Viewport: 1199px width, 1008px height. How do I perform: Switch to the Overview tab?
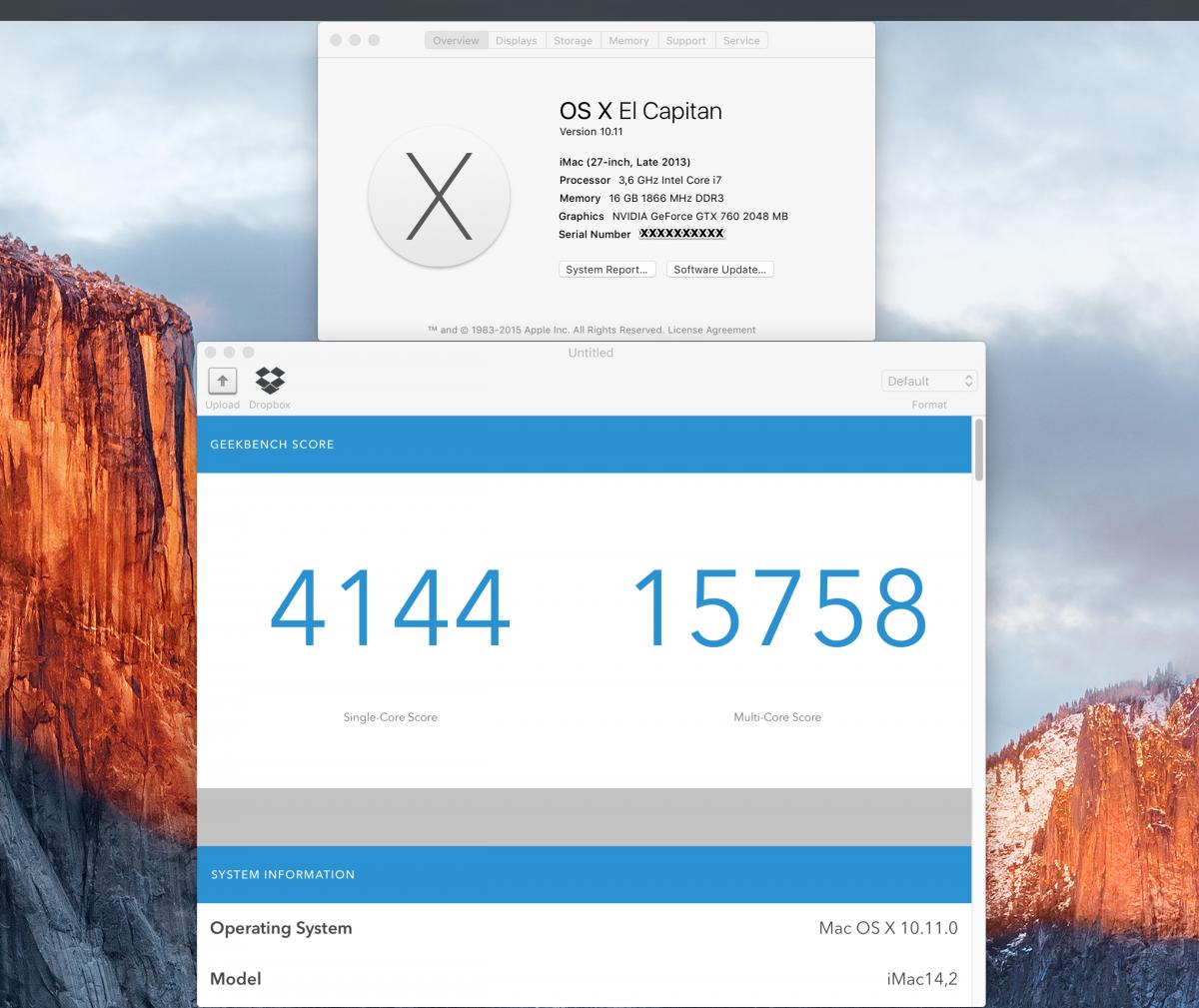click(x=456, y=41)
